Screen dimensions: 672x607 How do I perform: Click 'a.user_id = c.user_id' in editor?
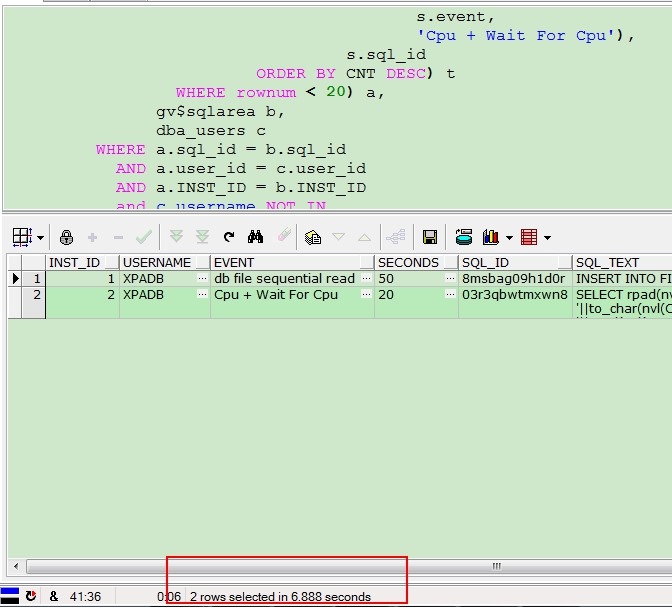[261, 168]
